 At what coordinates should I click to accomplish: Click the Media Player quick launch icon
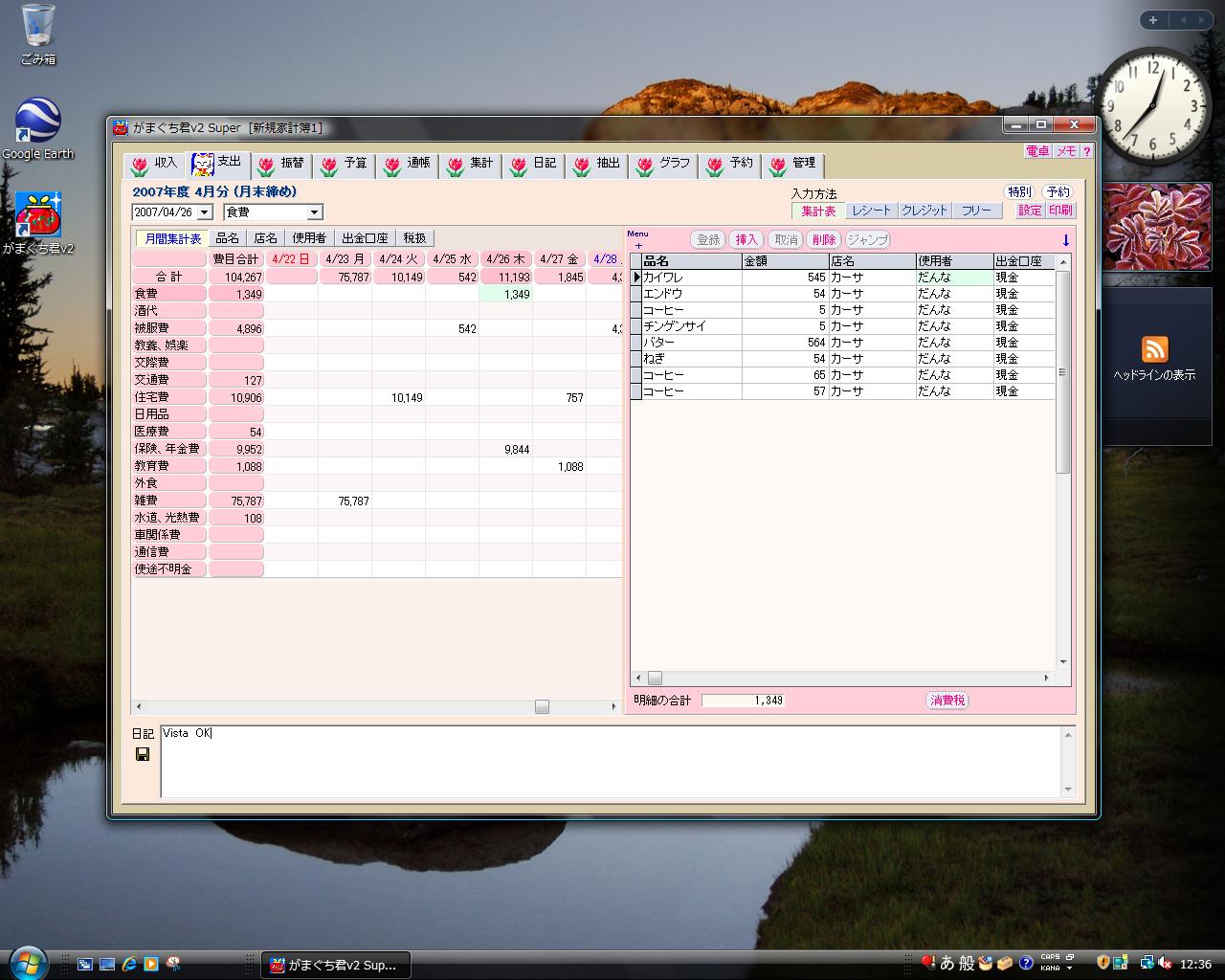151,964
